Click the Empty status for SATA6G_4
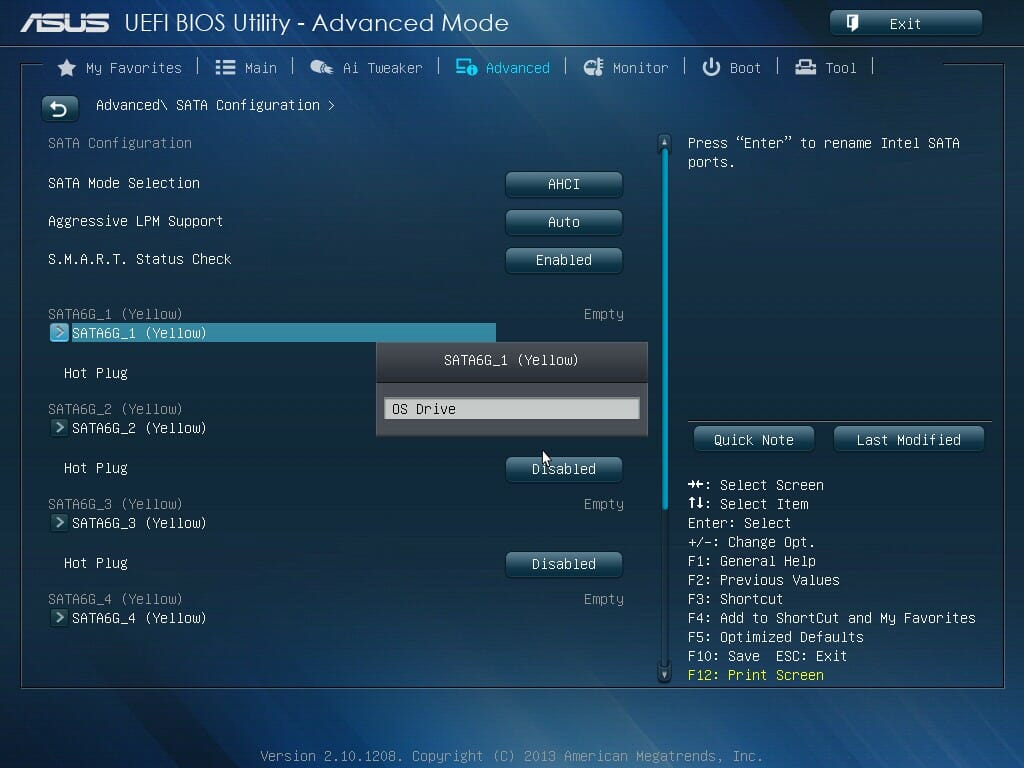Screen dimensions: 1024x768 604,600
